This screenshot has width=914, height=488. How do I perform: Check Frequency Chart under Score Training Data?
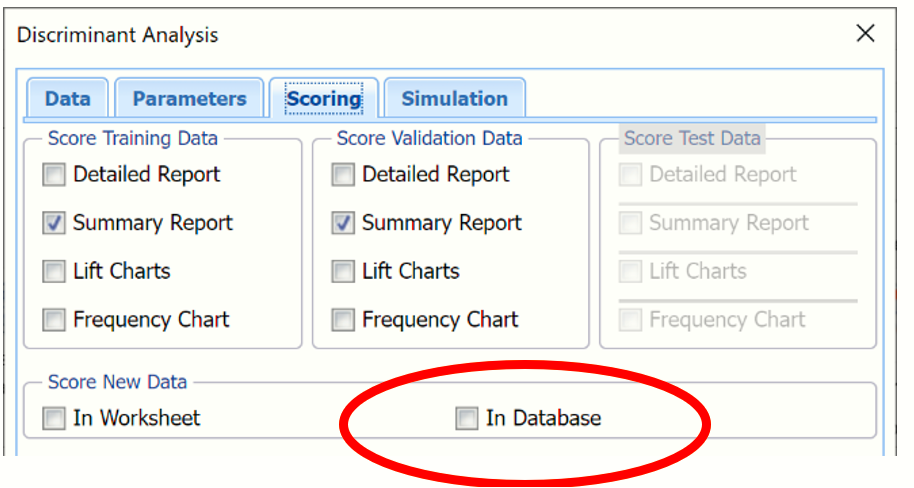pos(54,320)
